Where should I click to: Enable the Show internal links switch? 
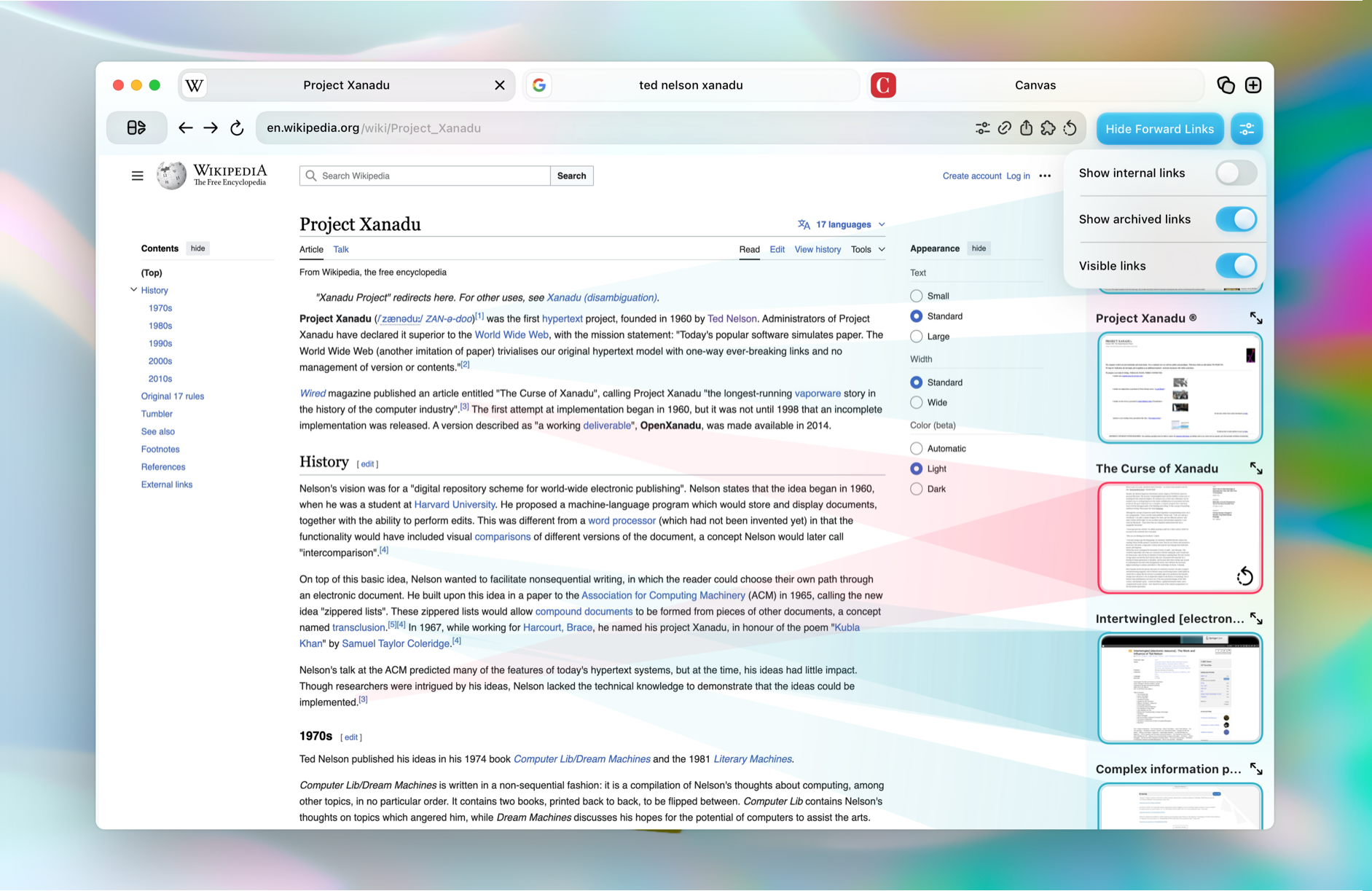tap(1236, 173)
